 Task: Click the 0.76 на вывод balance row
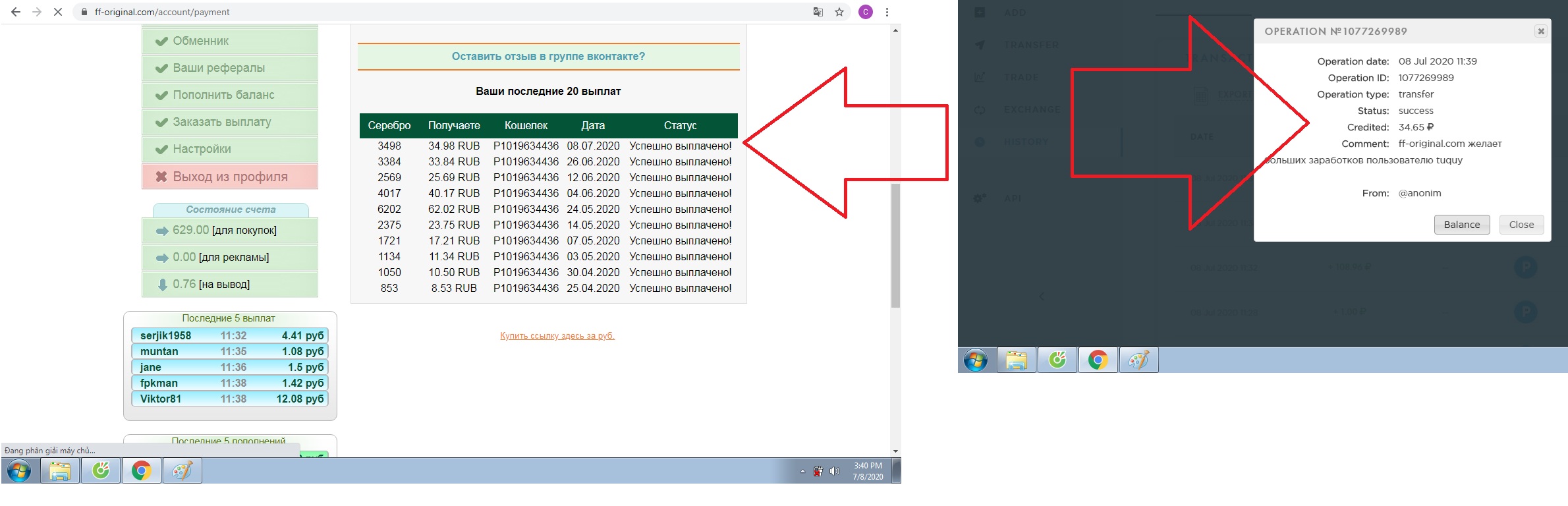point(230,284)
